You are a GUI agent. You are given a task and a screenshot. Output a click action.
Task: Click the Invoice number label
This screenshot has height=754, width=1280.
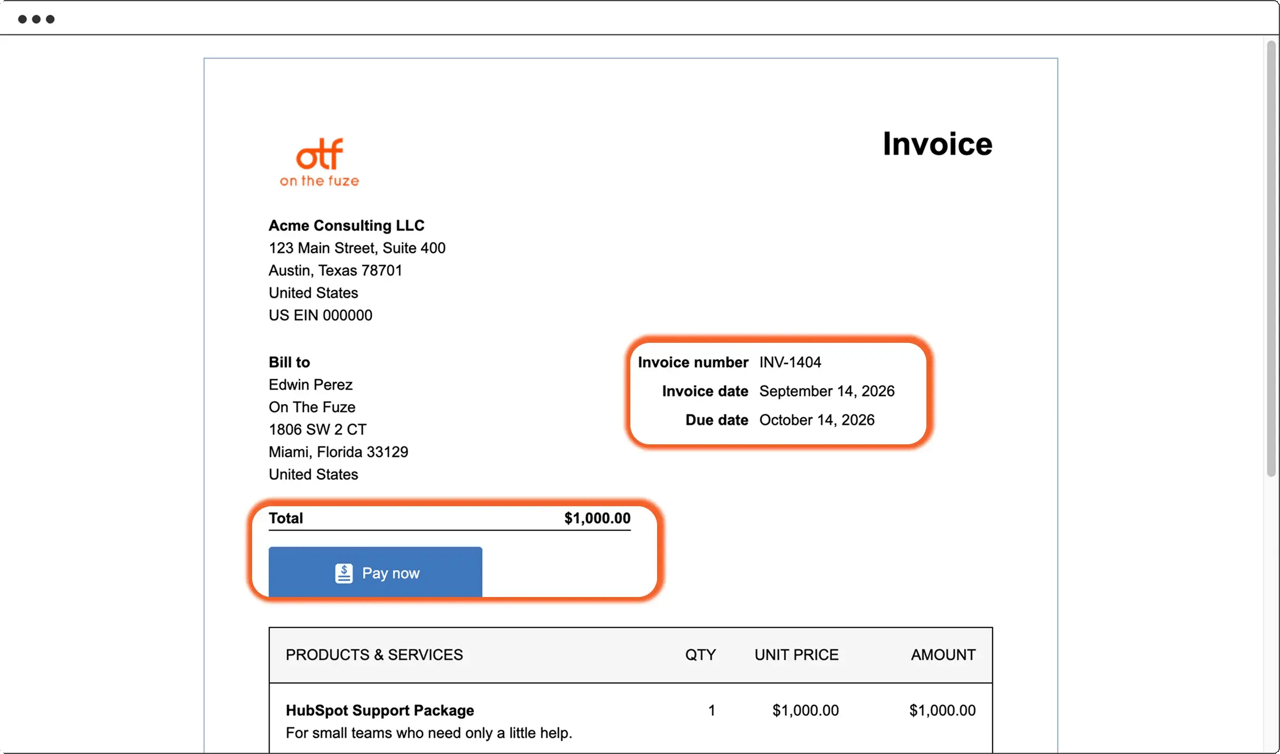pos(693,362)
